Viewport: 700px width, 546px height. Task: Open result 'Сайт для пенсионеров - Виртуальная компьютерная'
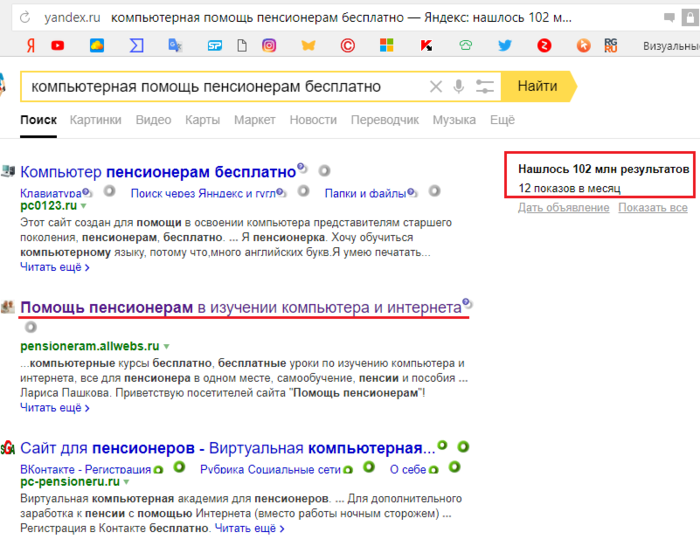click(x=228, y=448)
